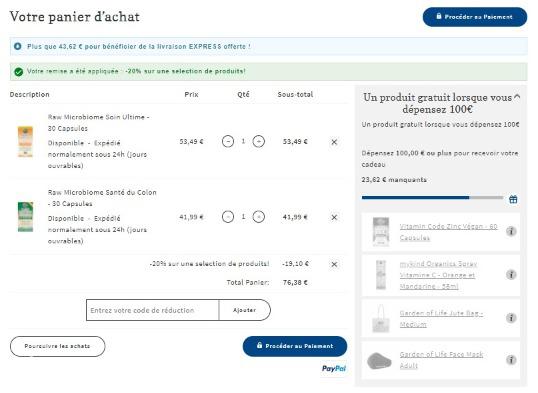538x393 pixels.
Task: Open Raw Microbiome Soin Ultime product title
Action: pyautogui.click(x=98, y=123)
